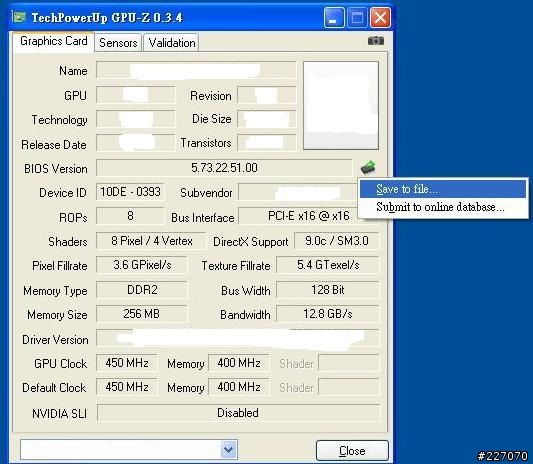Click the Device ID value 10DE - 0393
The image size is (533, 464).
130,192
